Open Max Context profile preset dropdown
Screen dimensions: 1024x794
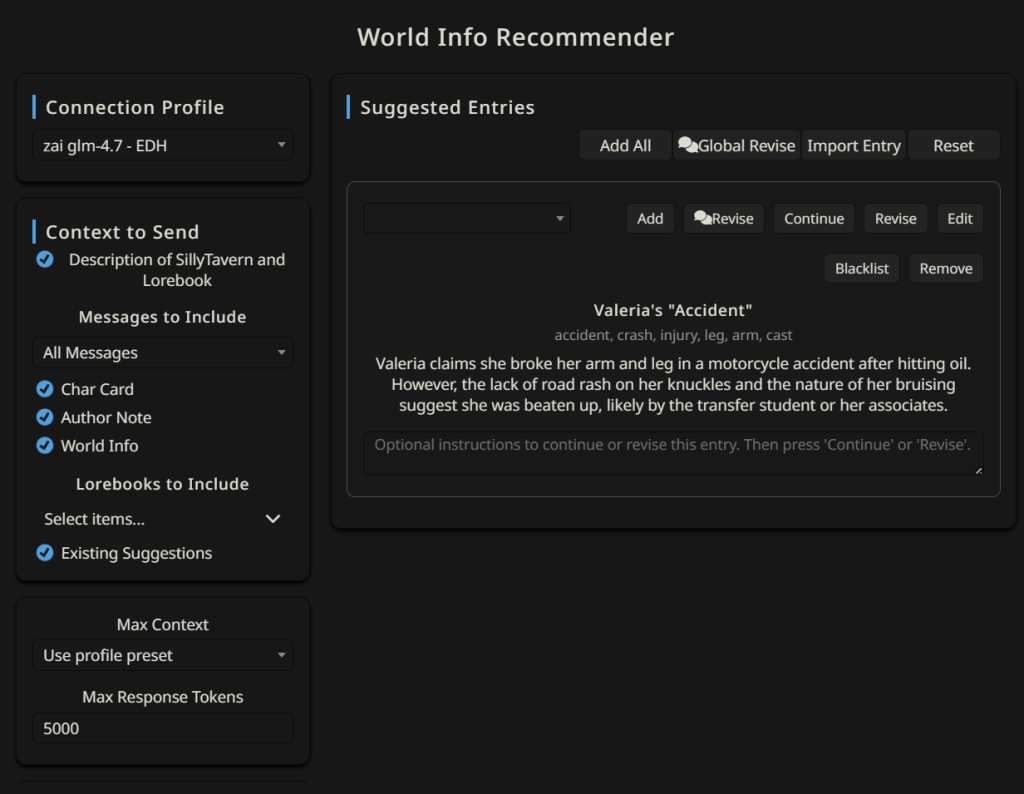[x=163, y=656]
